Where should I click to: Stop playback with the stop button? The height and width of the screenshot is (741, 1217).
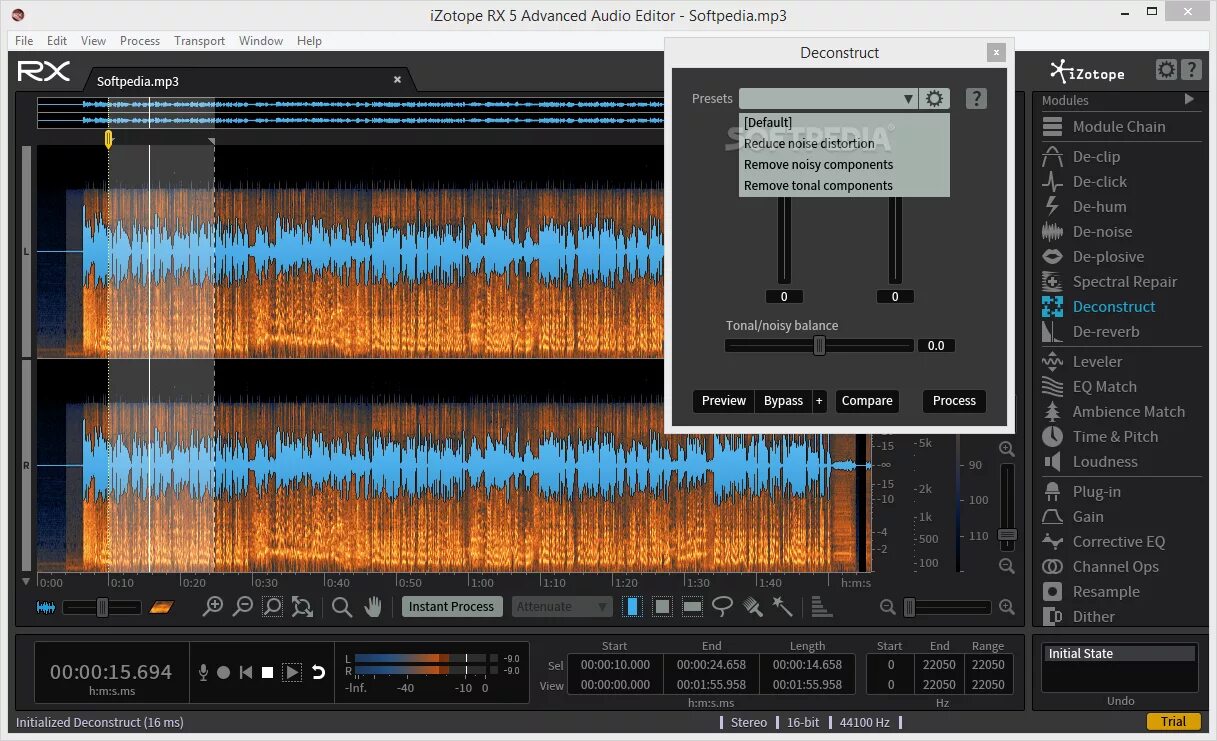click(268, 672)
